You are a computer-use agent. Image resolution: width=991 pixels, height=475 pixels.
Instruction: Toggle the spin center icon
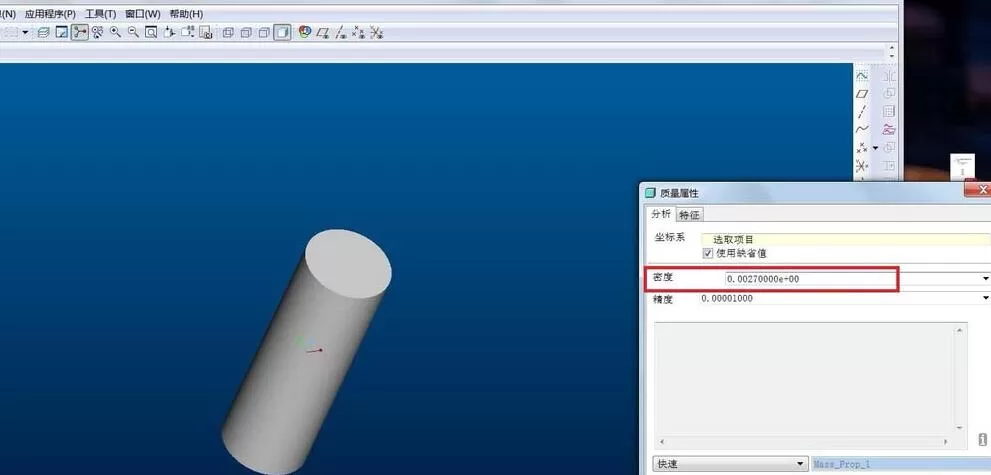tap(79, 32)
